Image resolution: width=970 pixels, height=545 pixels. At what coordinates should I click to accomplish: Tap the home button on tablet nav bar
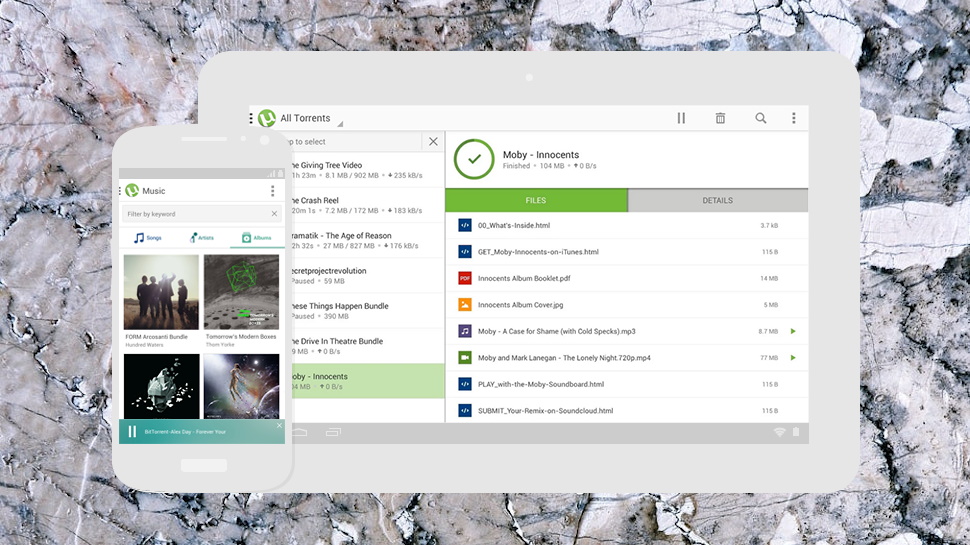pyautogui.click(x=300, y=432)
